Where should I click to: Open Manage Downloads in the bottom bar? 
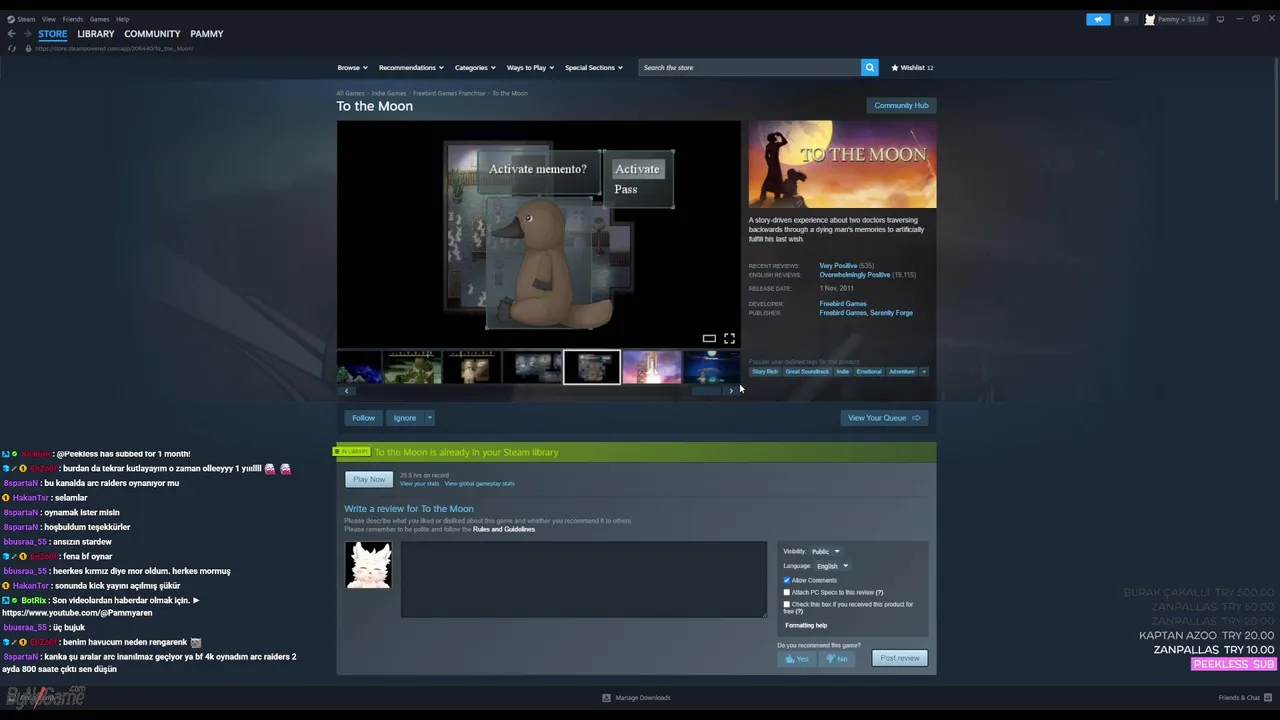click(636, 698)
